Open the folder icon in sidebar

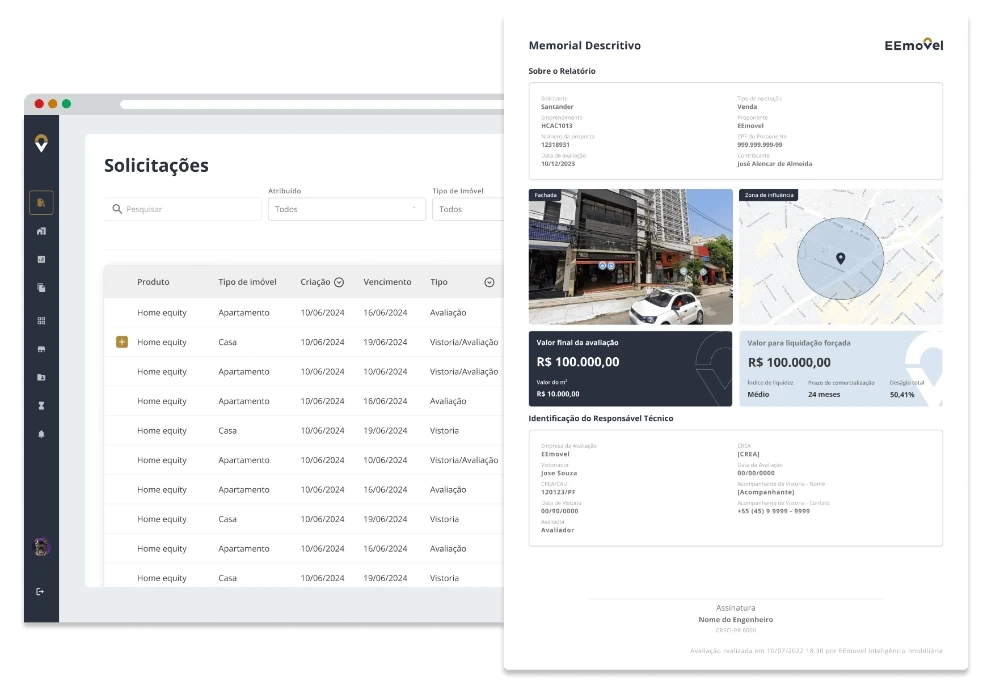point(41,377)
